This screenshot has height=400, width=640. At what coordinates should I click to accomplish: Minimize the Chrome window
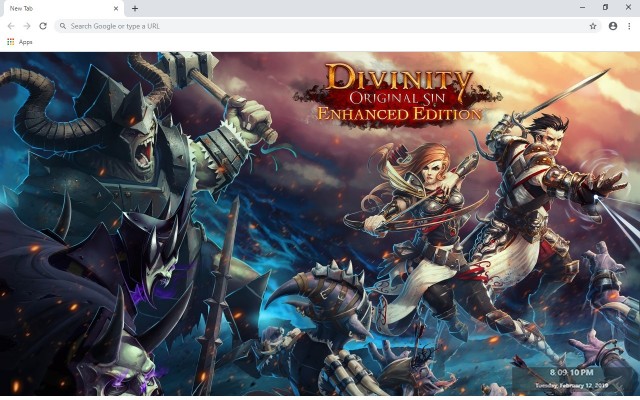pyautogui.click(x=582, y=7)
